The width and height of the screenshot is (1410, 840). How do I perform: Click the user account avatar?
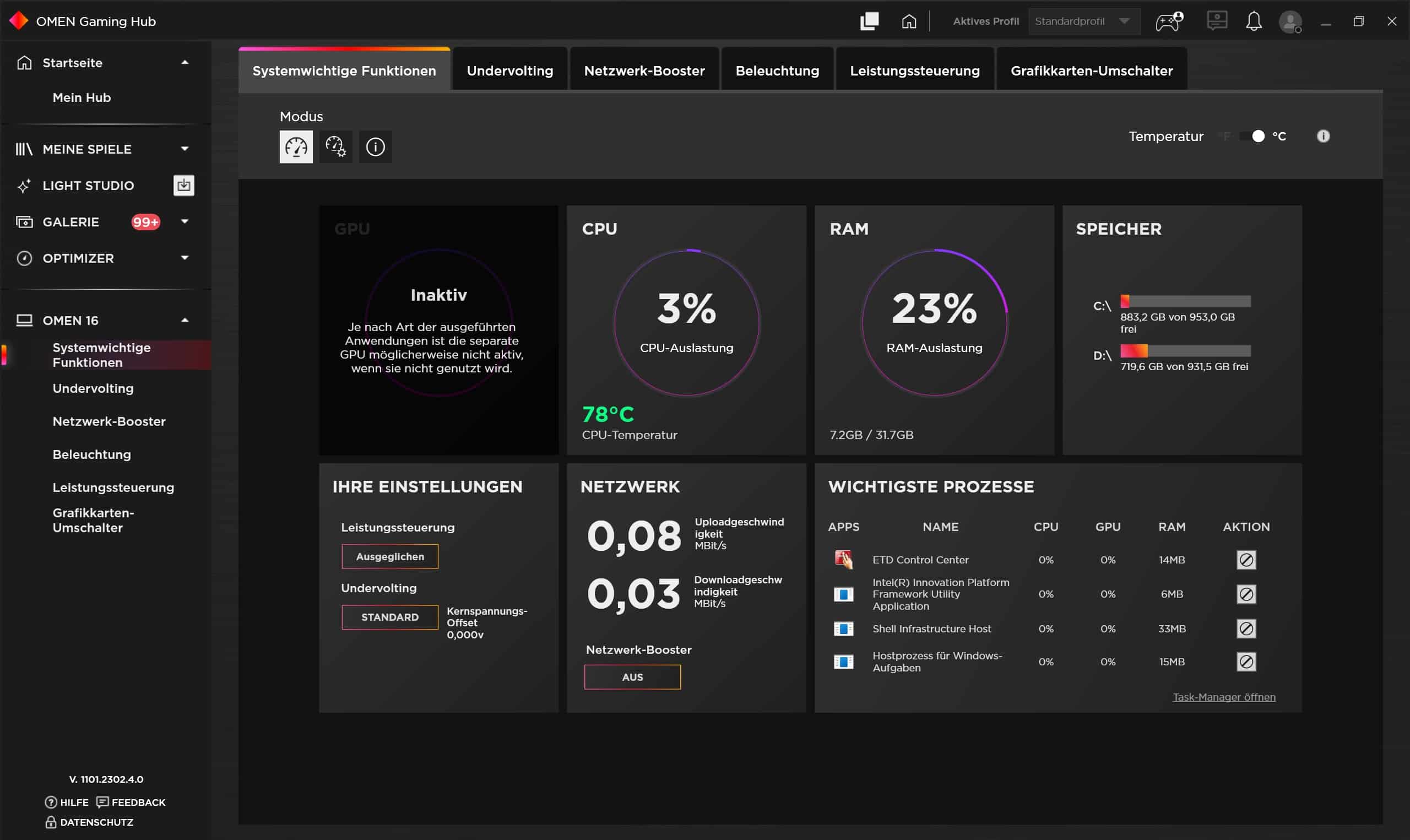pos(1290,21)
